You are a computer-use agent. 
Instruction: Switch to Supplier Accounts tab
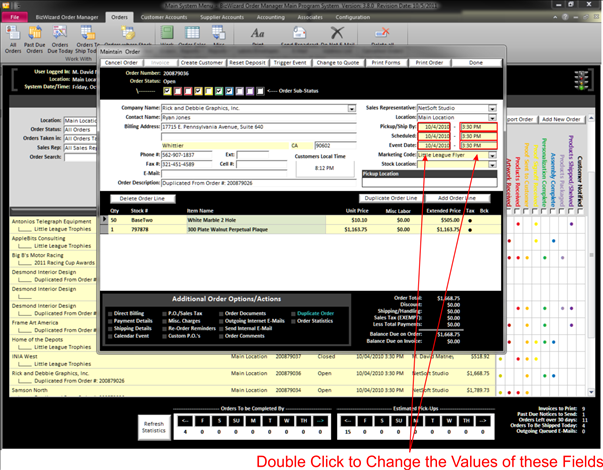[222, 17]
